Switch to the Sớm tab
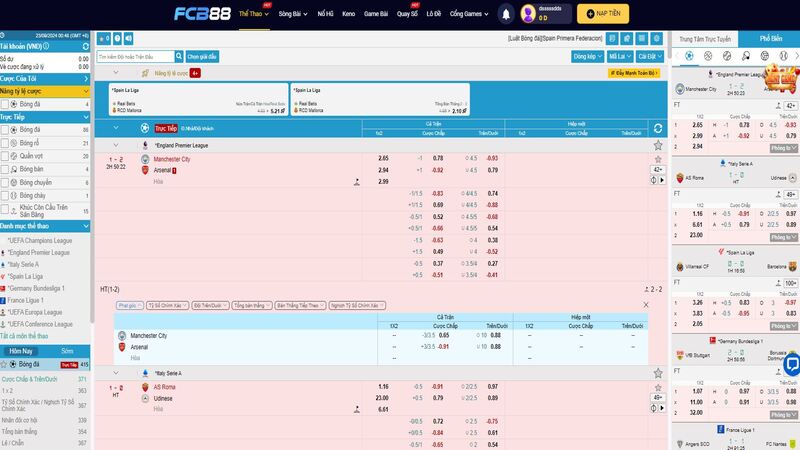 pos(67,351)
